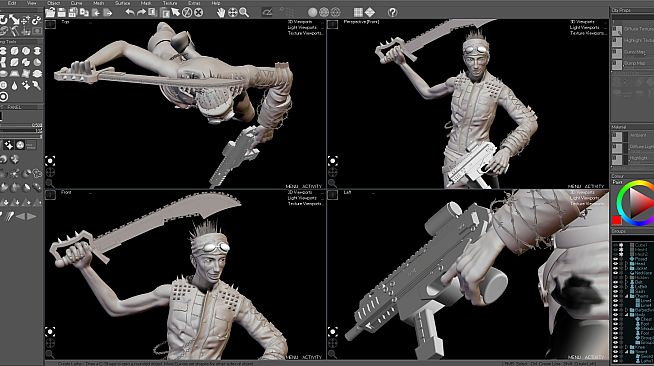Click the target icon in Top viewport
The image size is (654, 366).
(x=50, y=160)
